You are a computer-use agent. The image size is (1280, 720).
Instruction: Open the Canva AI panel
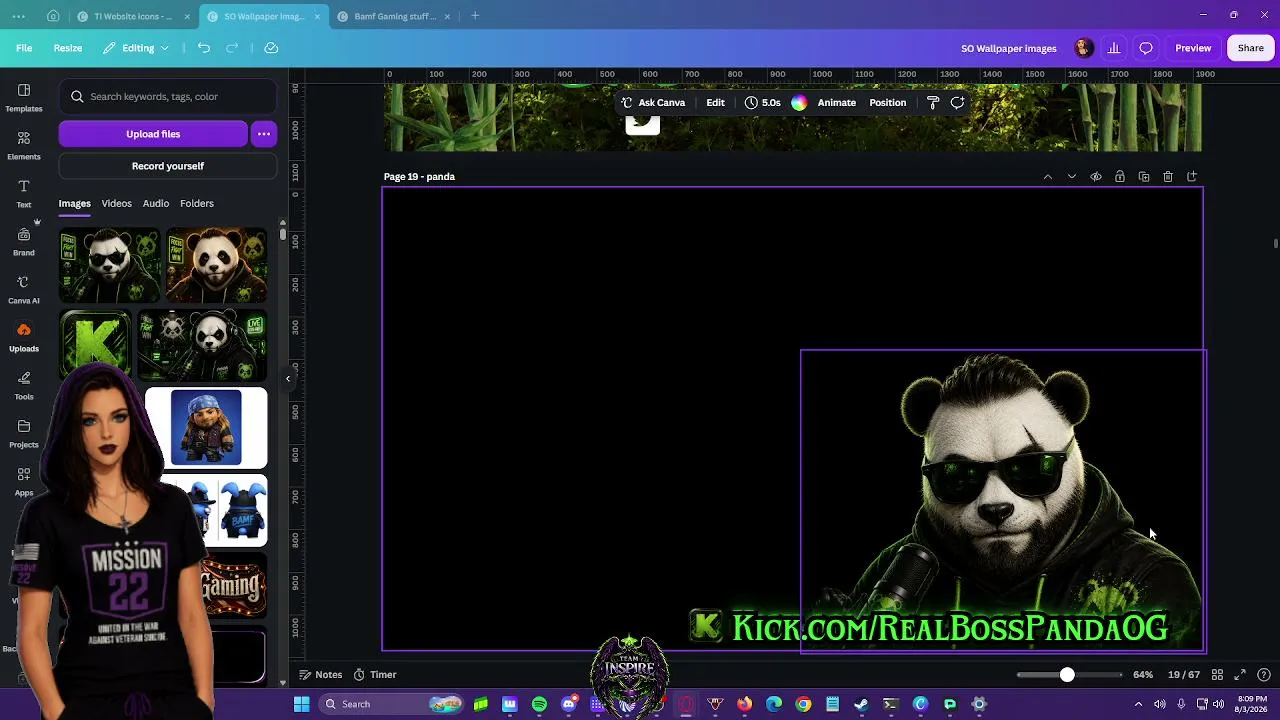[x=24, y=289]
